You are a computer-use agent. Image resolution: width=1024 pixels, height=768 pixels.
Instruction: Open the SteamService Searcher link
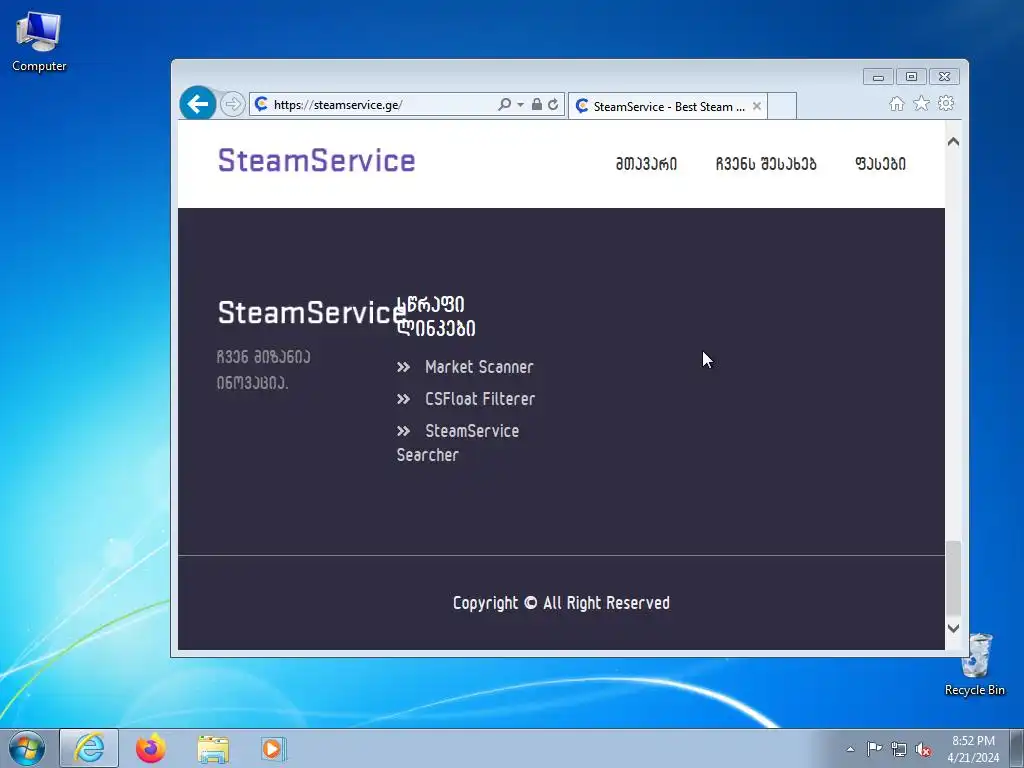(458, 443)
